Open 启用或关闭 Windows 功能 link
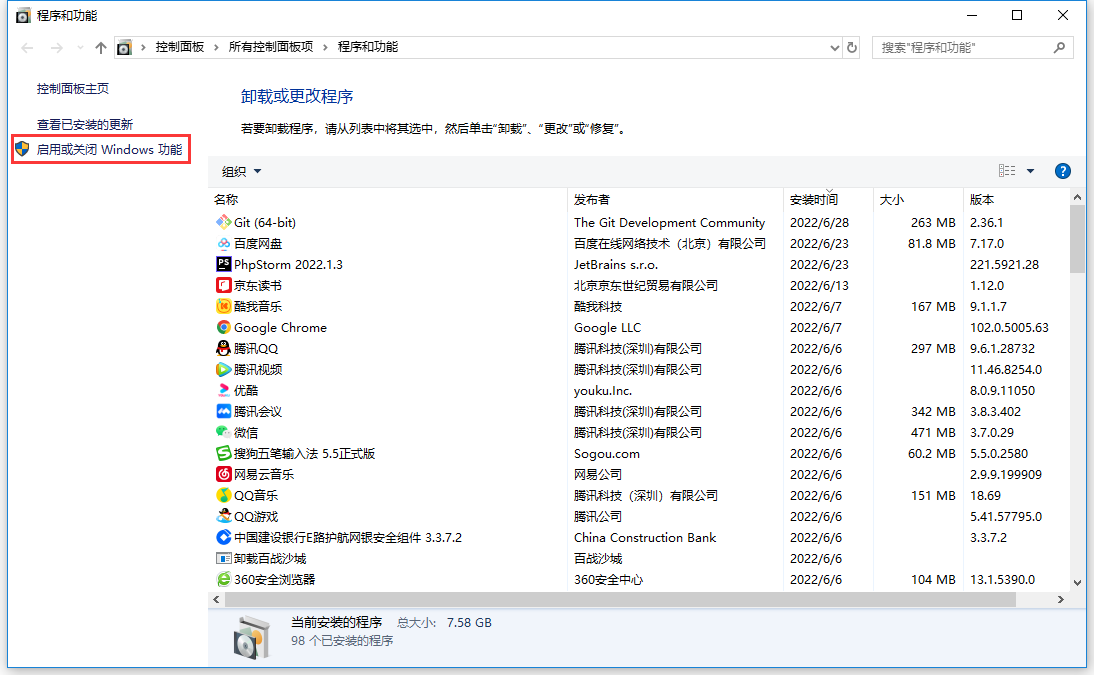The image size is (1094, 675). pyautogui.click(x=110, y=149)
